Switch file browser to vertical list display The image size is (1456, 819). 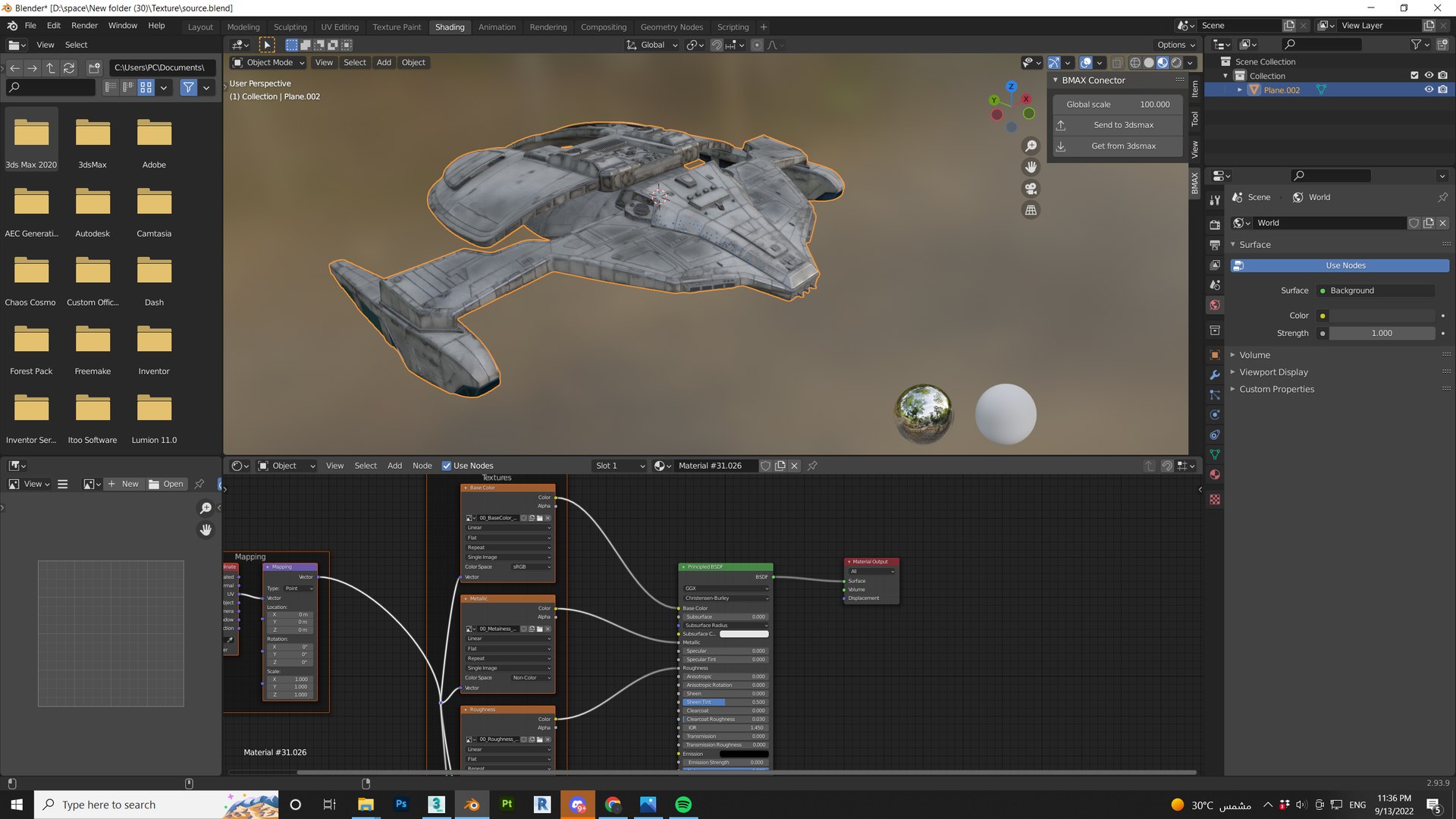(111, 88)
